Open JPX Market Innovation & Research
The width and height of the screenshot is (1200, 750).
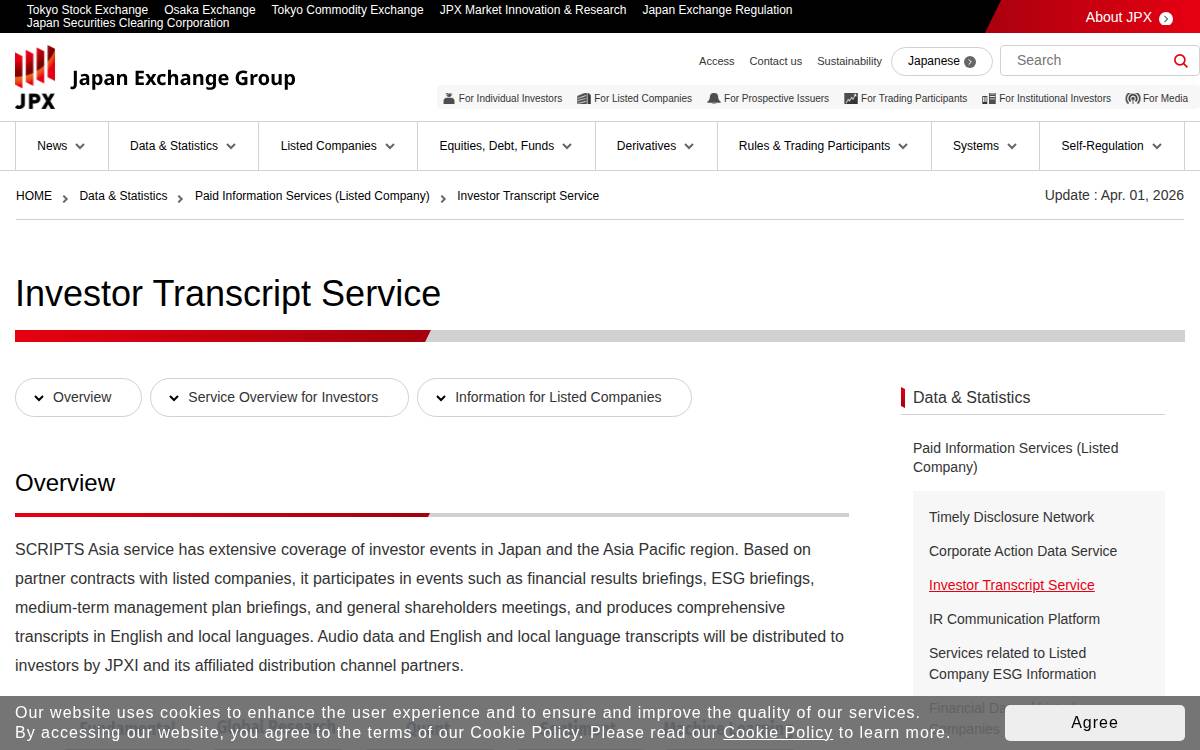(x=533, y=10)
